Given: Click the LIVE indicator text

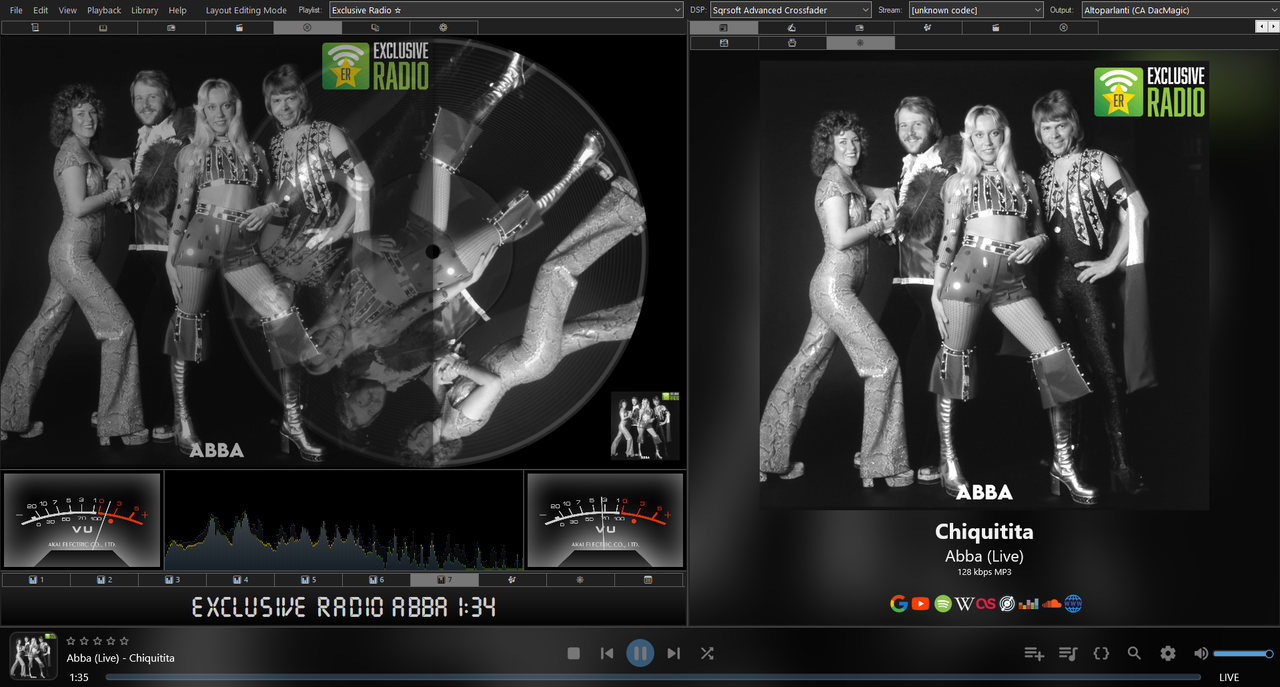Looking at the screenshot, I should [x=1229, y=677].
